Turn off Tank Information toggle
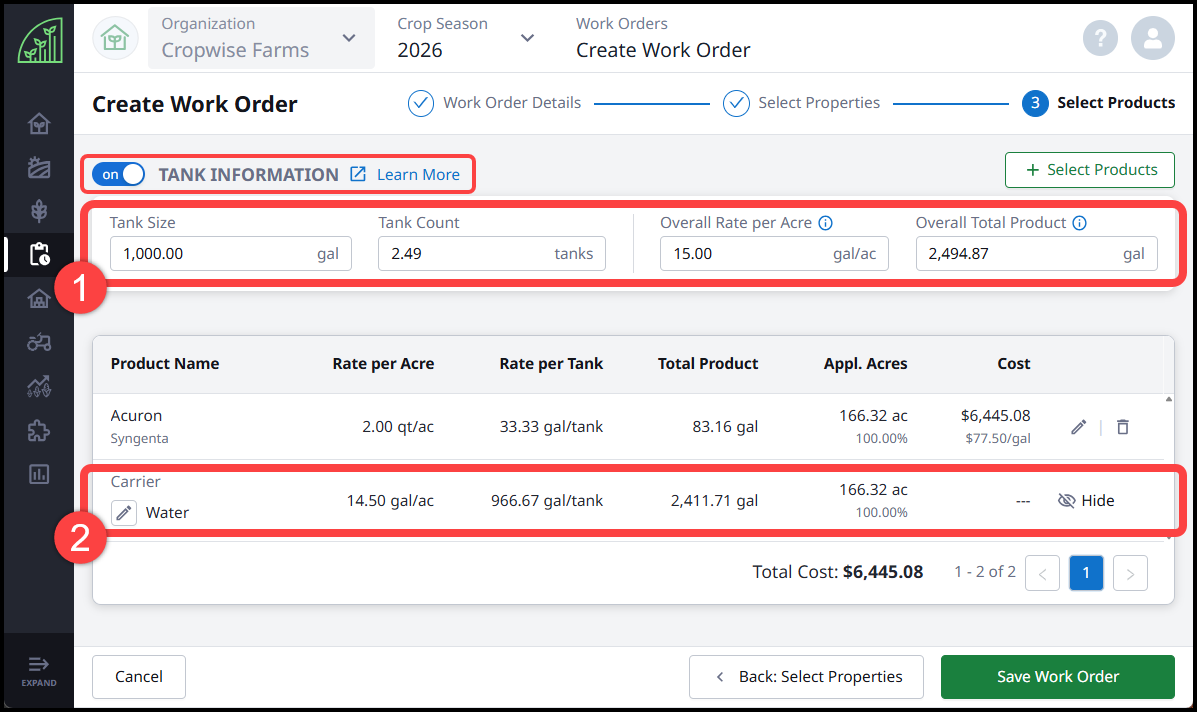 point(118,174)
